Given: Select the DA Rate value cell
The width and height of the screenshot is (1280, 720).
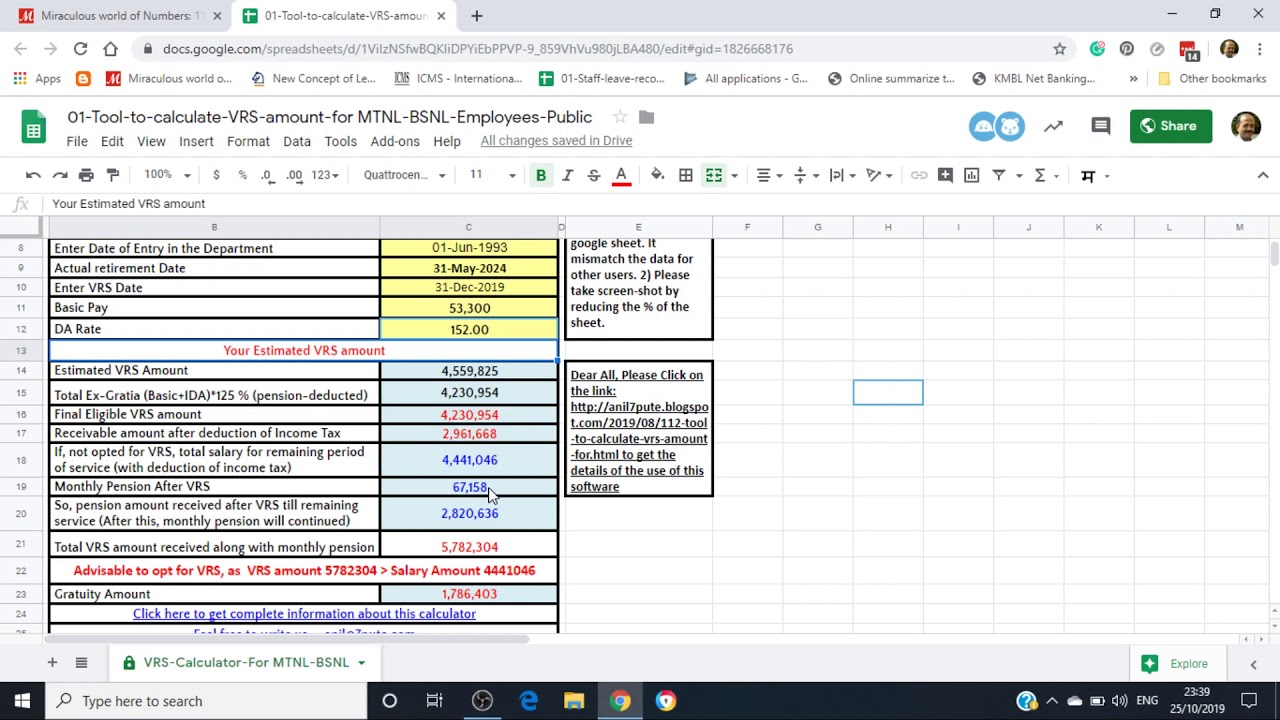Looking at the screenshot, I should 469,329.
